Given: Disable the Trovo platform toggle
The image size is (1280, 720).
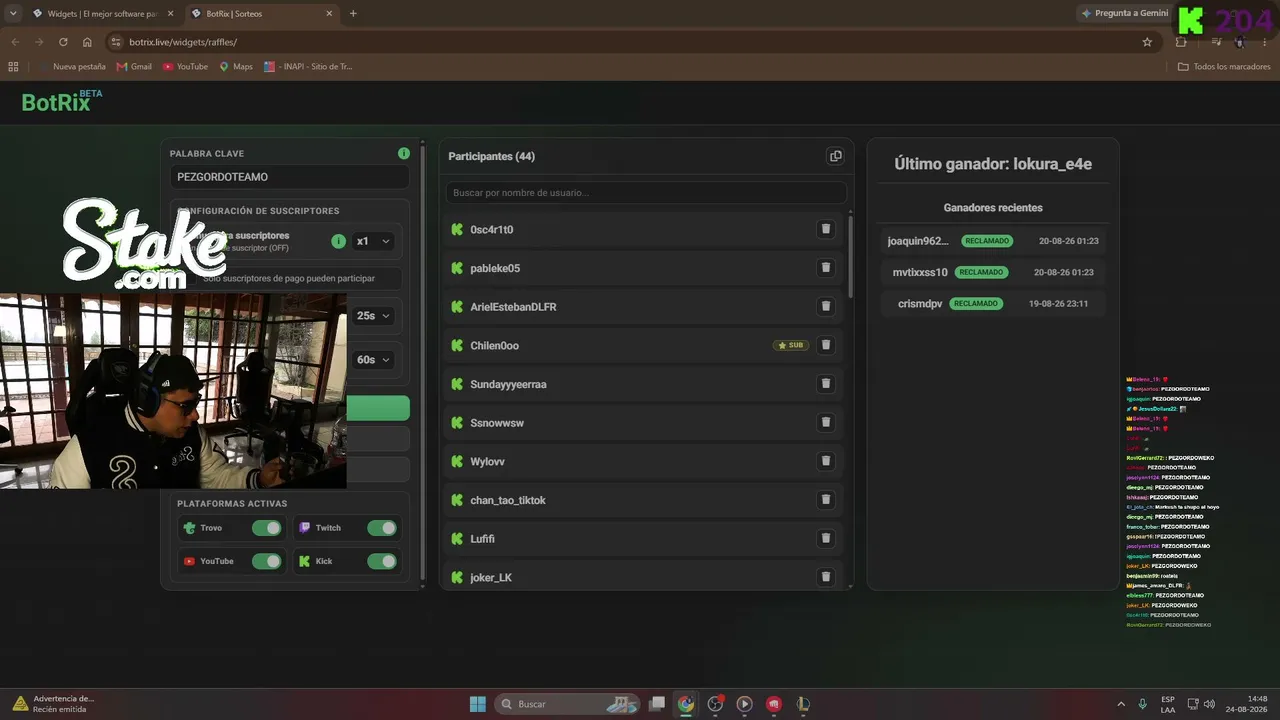Looking at the screenshot, I should click(266, 528).
